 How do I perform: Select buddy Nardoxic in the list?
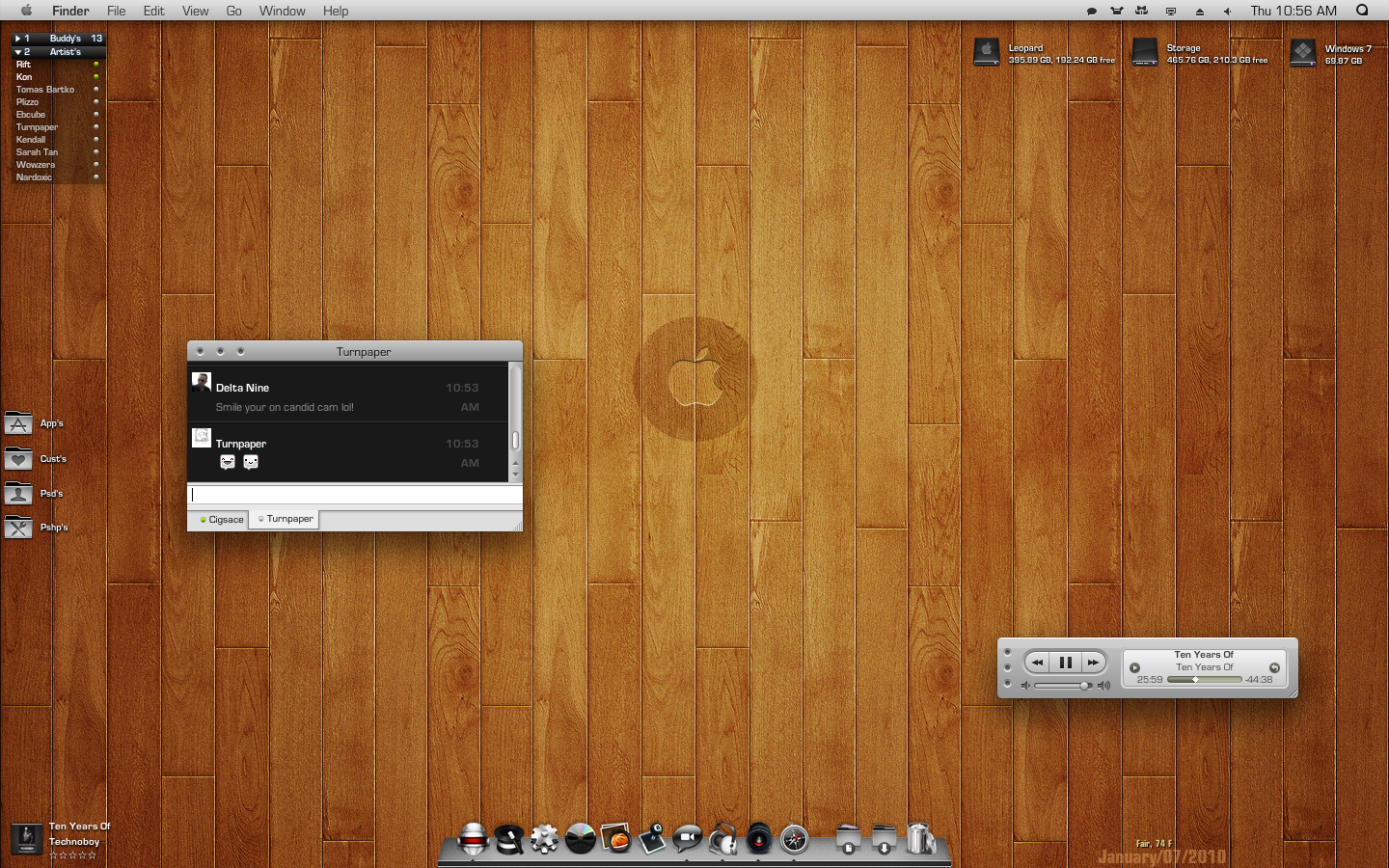(x=58, y=177)
